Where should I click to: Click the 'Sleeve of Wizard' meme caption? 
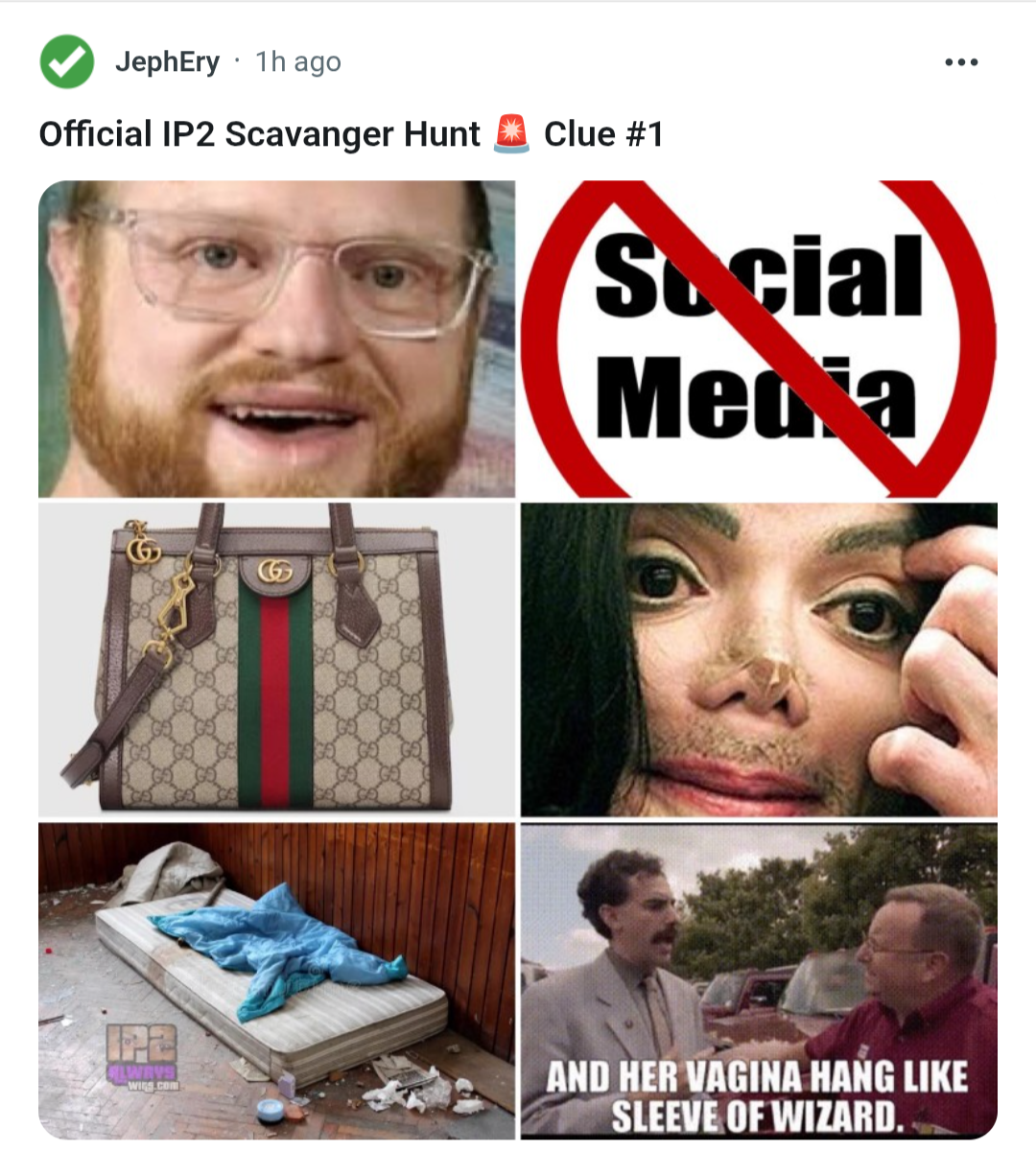[x=757, y=1095]
